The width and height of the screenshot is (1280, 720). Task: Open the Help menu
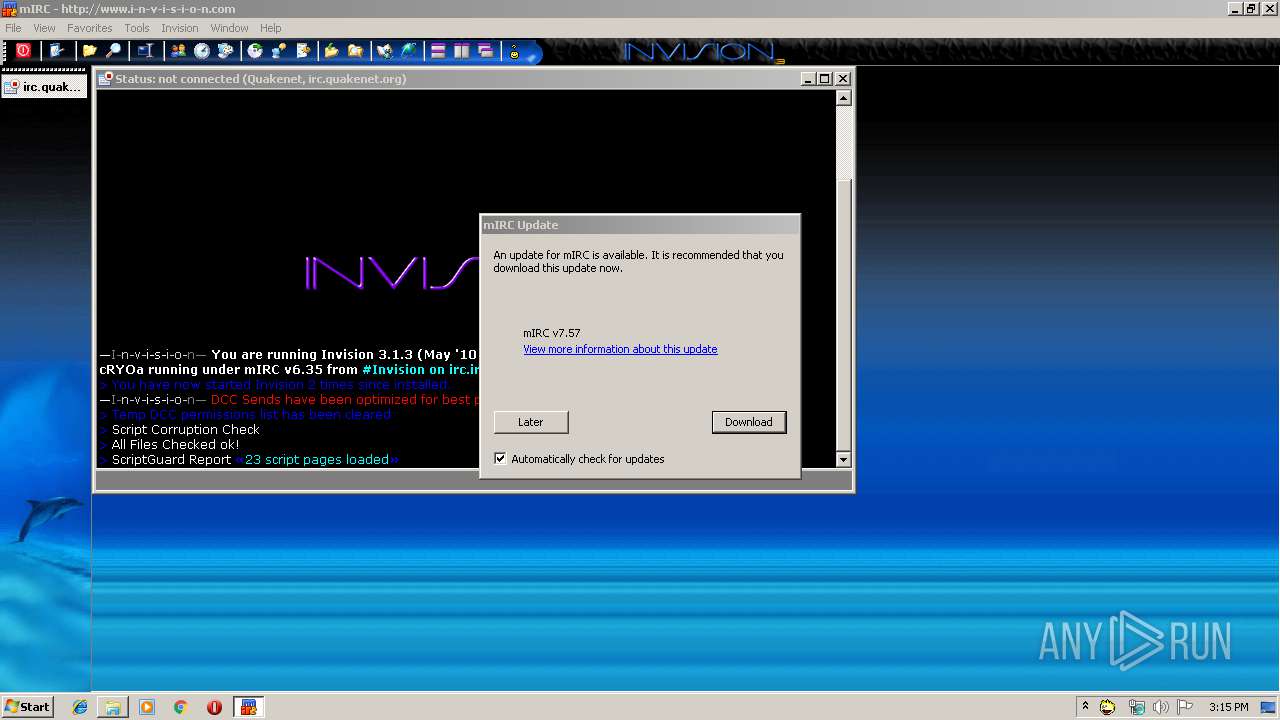click(271, 28)
